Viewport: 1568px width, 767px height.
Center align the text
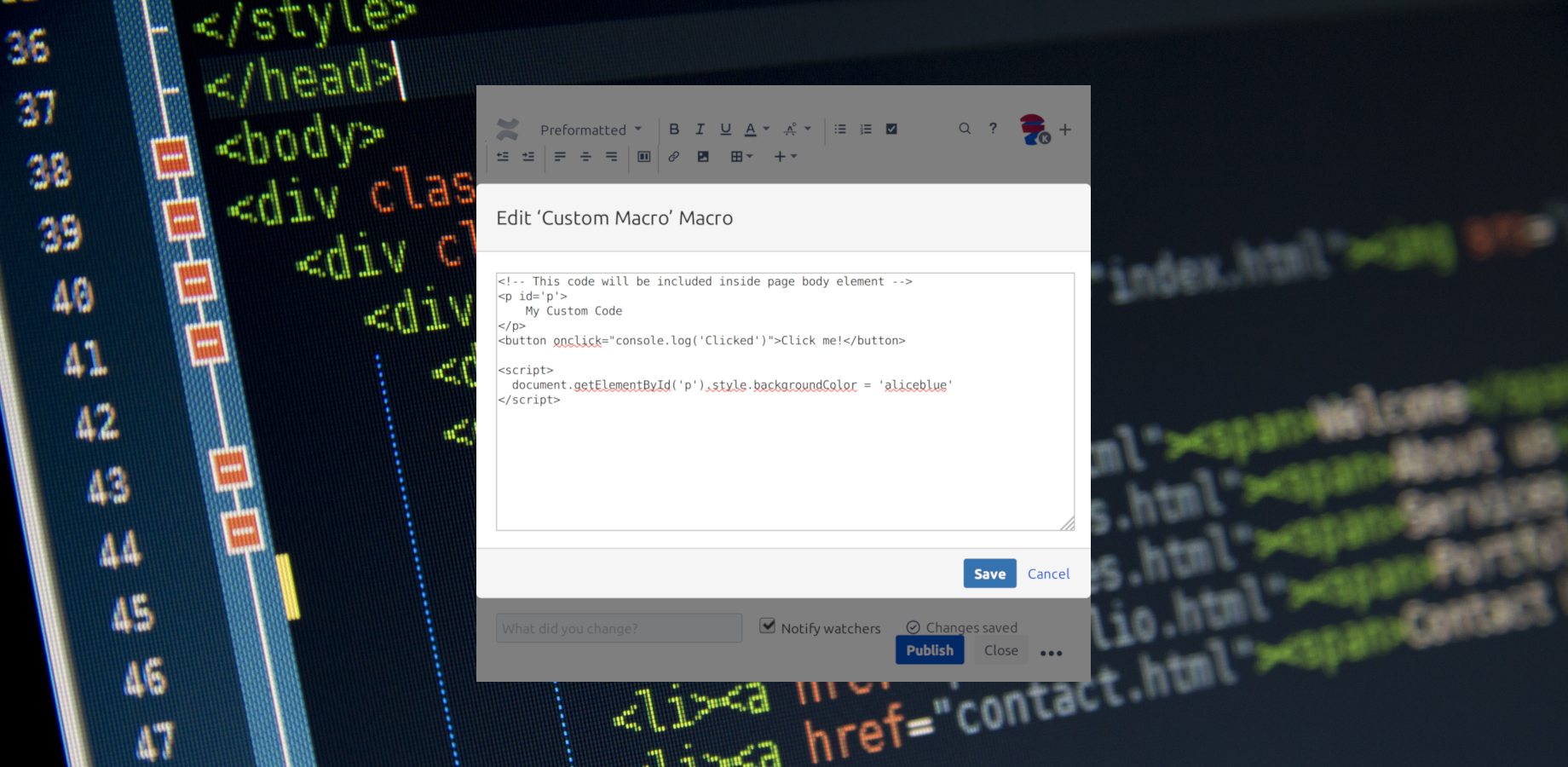(x=585, y=157)
